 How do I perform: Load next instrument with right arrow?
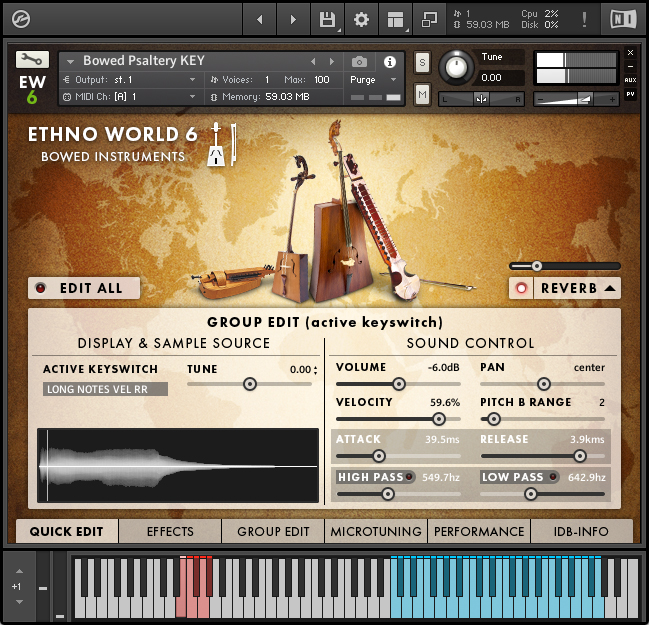[x=332, y=62]
